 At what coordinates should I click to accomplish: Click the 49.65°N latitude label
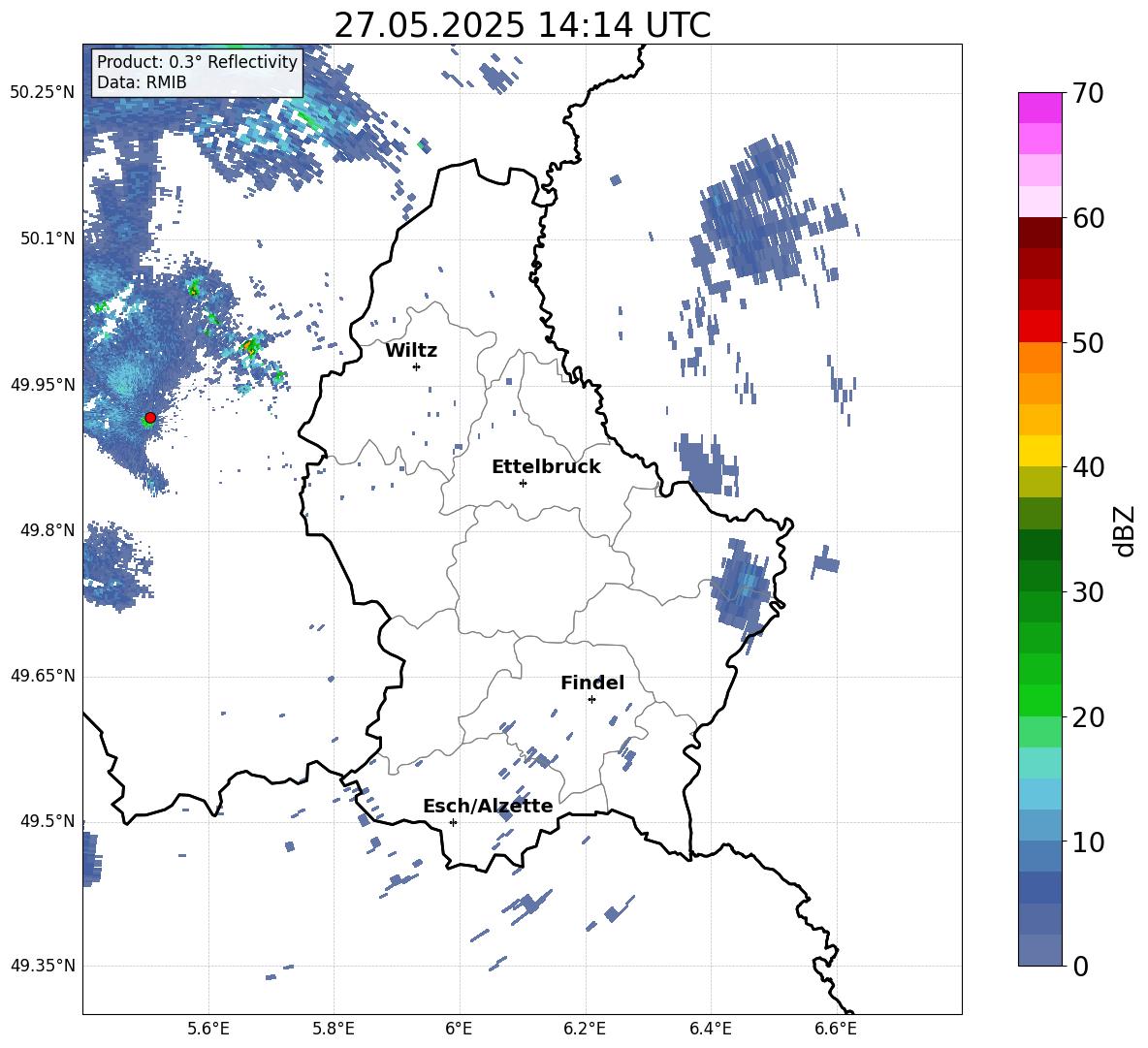(x=43, y=676)
